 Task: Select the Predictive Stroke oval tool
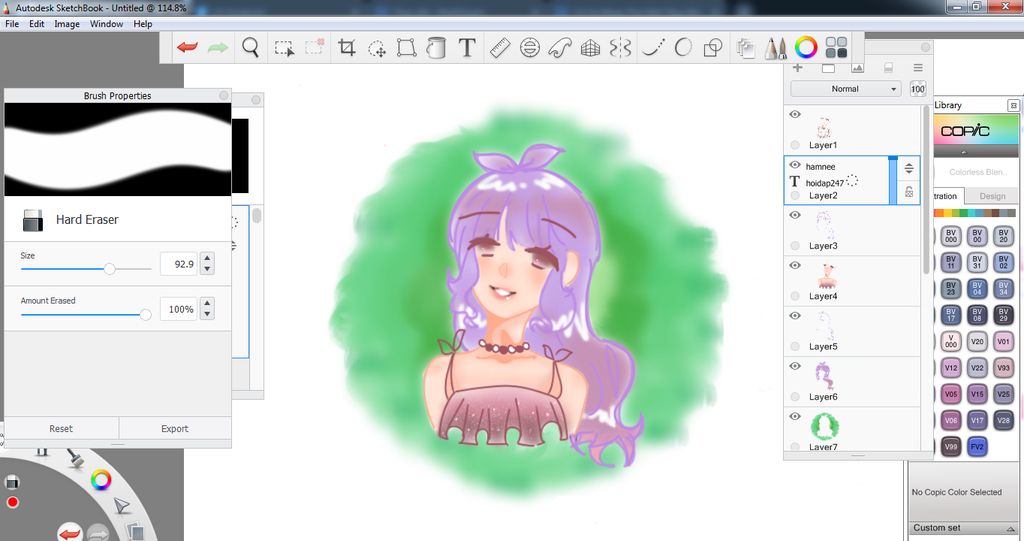pos(683,47)
